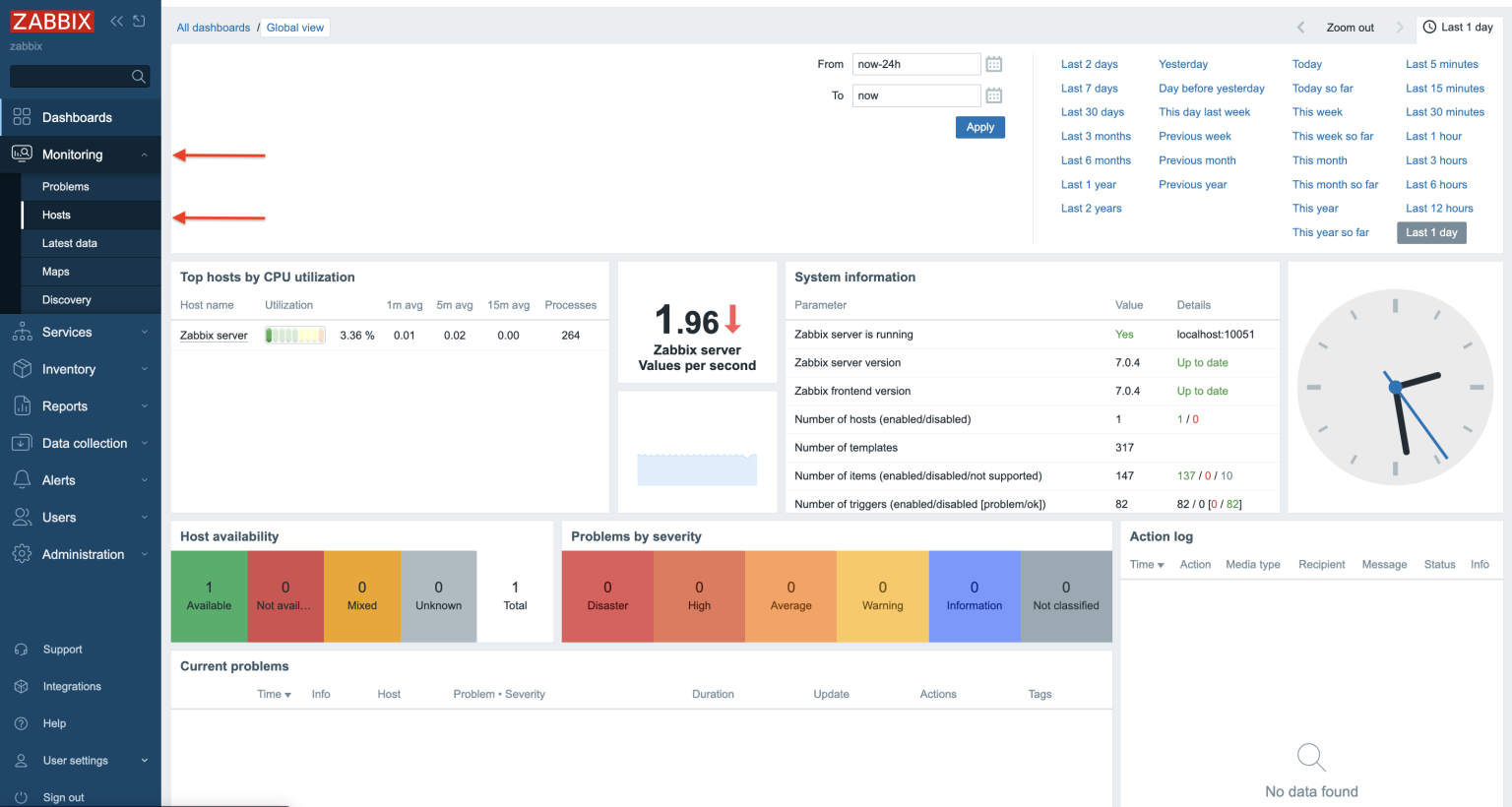Open the Data collection icon

click(22, 443)
